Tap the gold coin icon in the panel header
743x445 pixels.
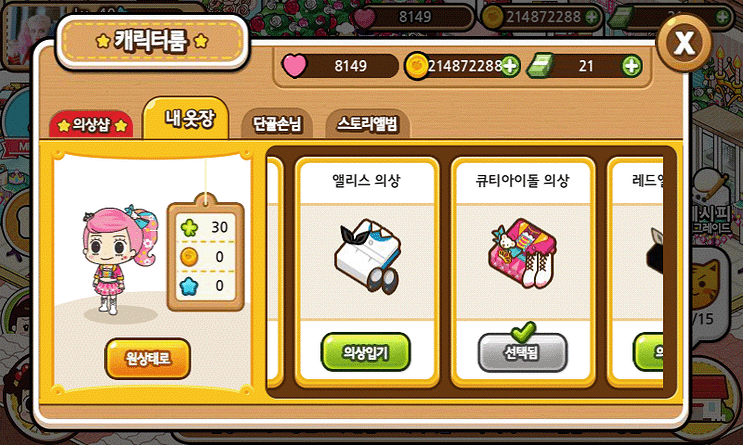(416, 66)
